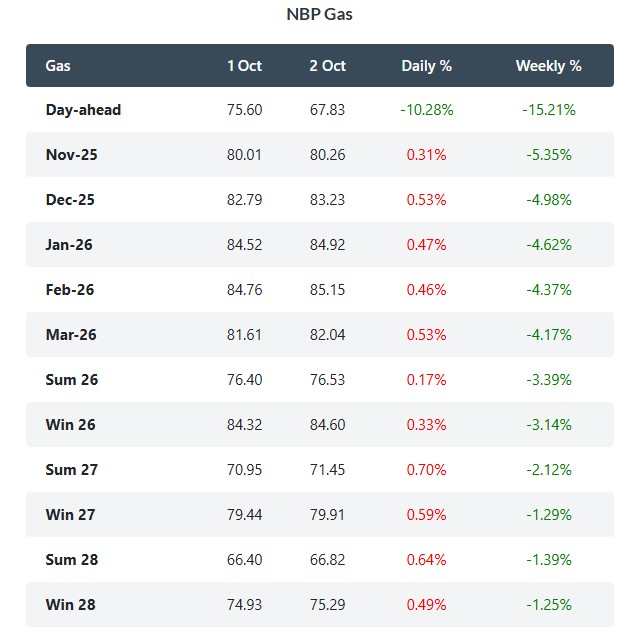Click the Gas column header
635x628 pixels.
pos(58,65)
